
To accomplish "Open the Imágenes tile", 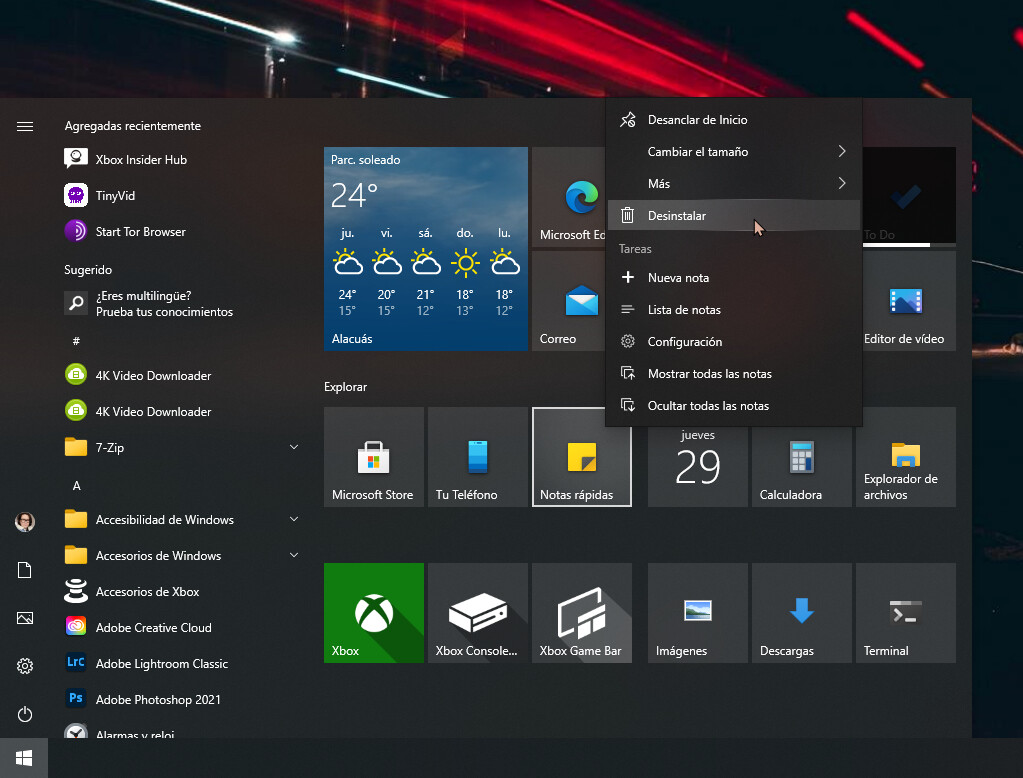I will point(697,613).
